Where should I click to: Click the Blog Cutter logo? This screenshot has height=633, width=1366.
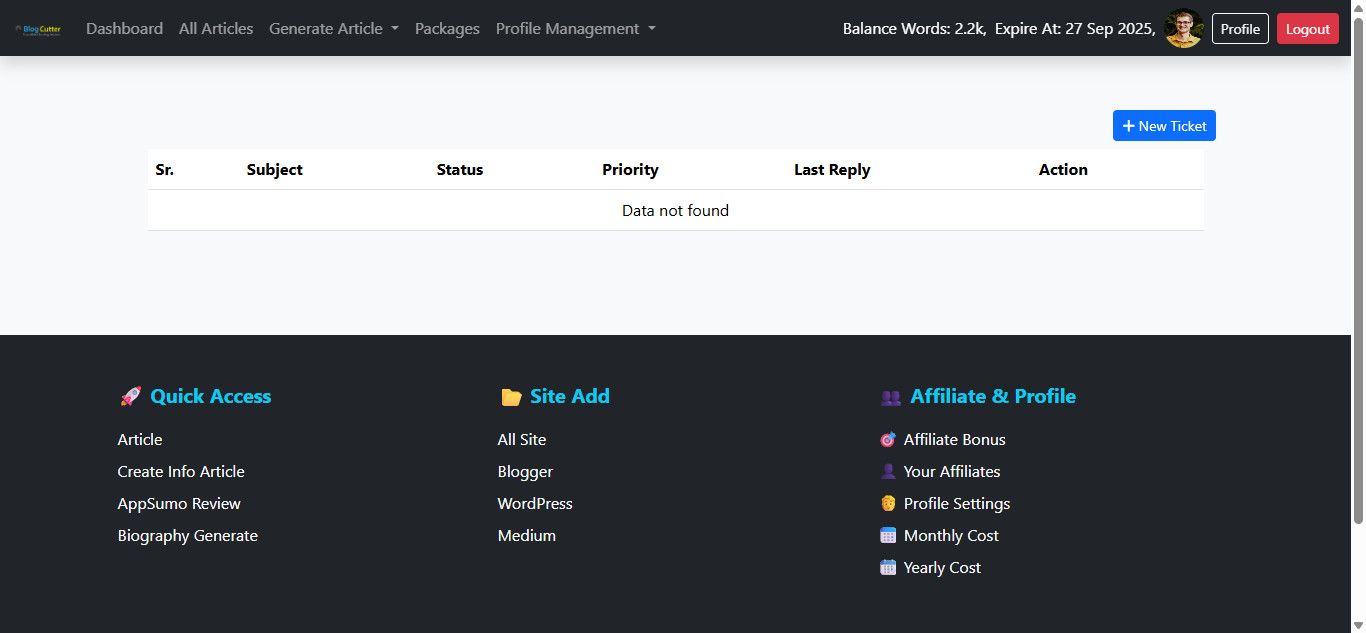click(x=39, y=29)
